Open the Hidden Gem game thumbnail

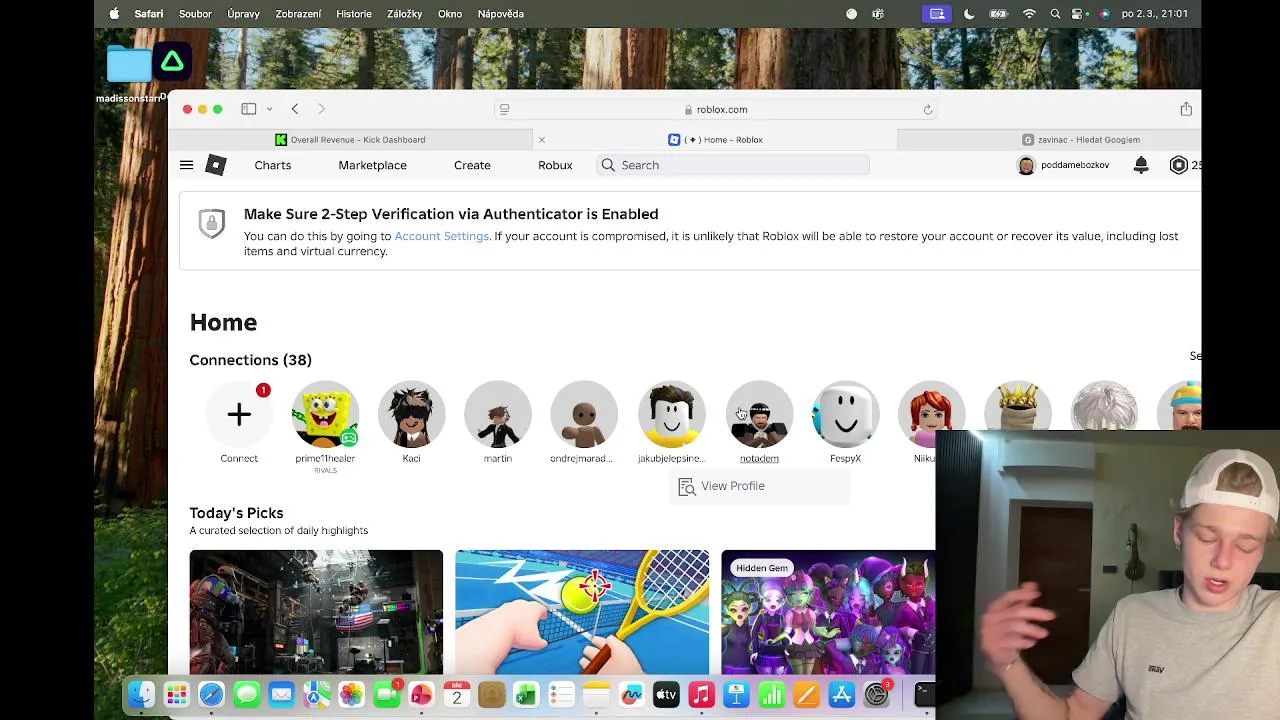(x=828, y=612)
